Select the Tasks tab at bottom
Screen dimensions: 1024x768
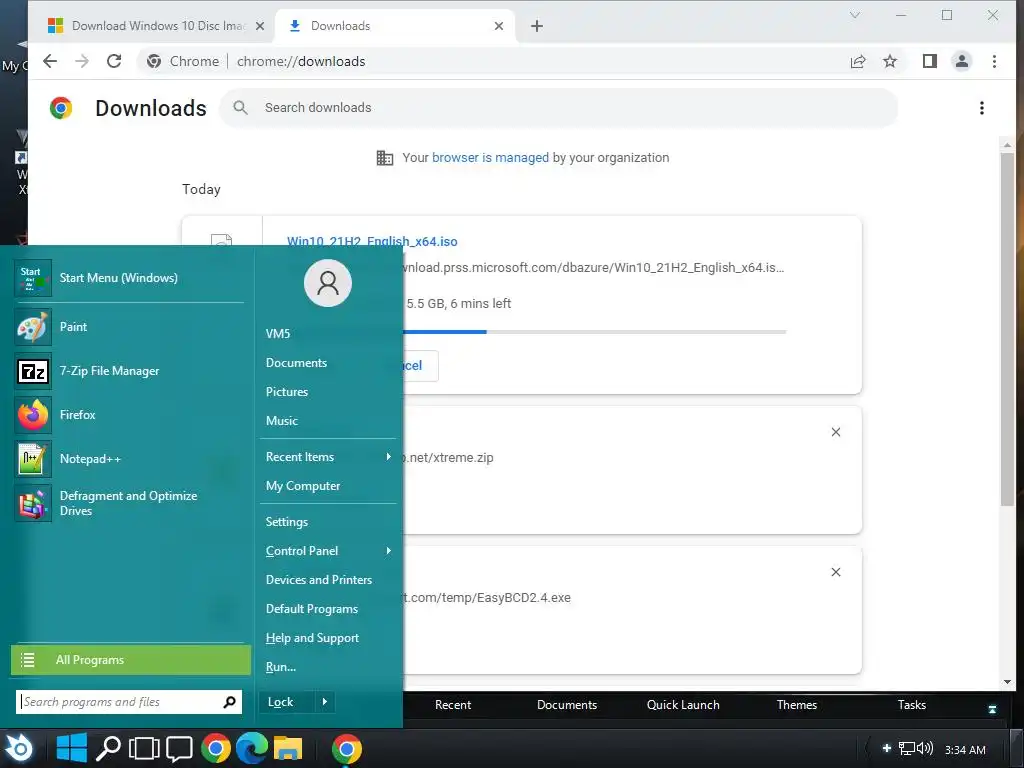coord(911,705)
